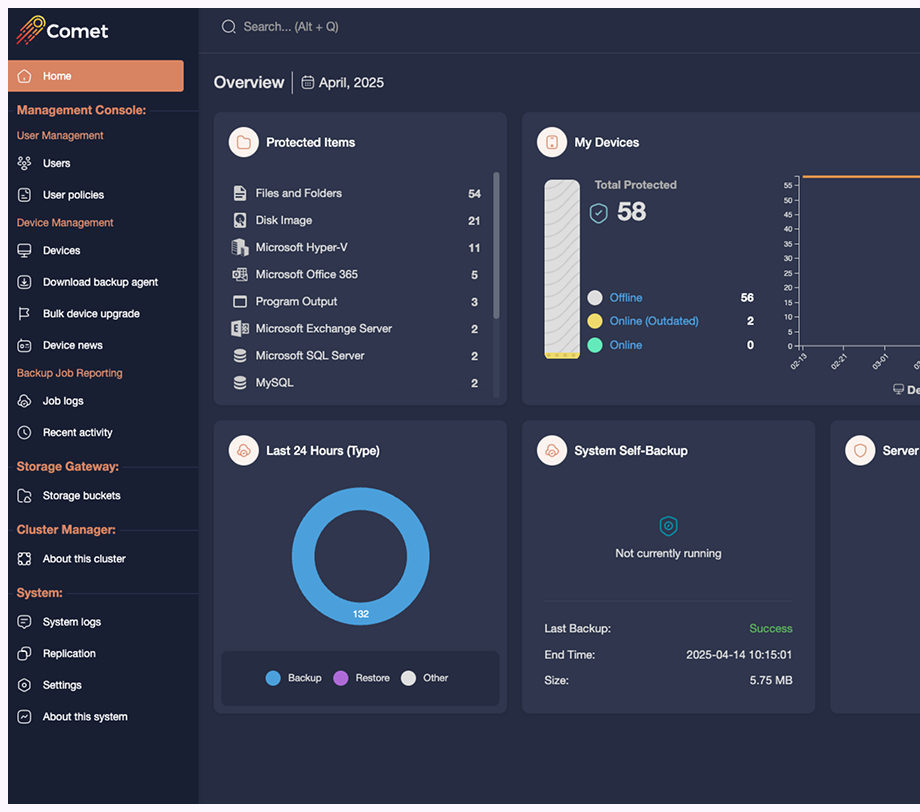This screenshot has width=920, height=812.
Task: Open the Device news page
Action: coord(73,346)
